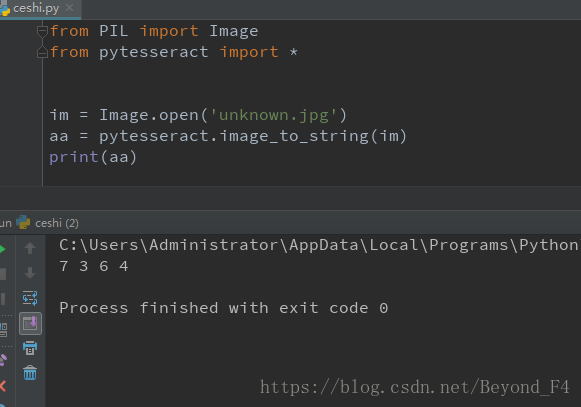Click the Python interpreter path in console
The width and height of the screenshot is (581, 407).
[320, 245]
